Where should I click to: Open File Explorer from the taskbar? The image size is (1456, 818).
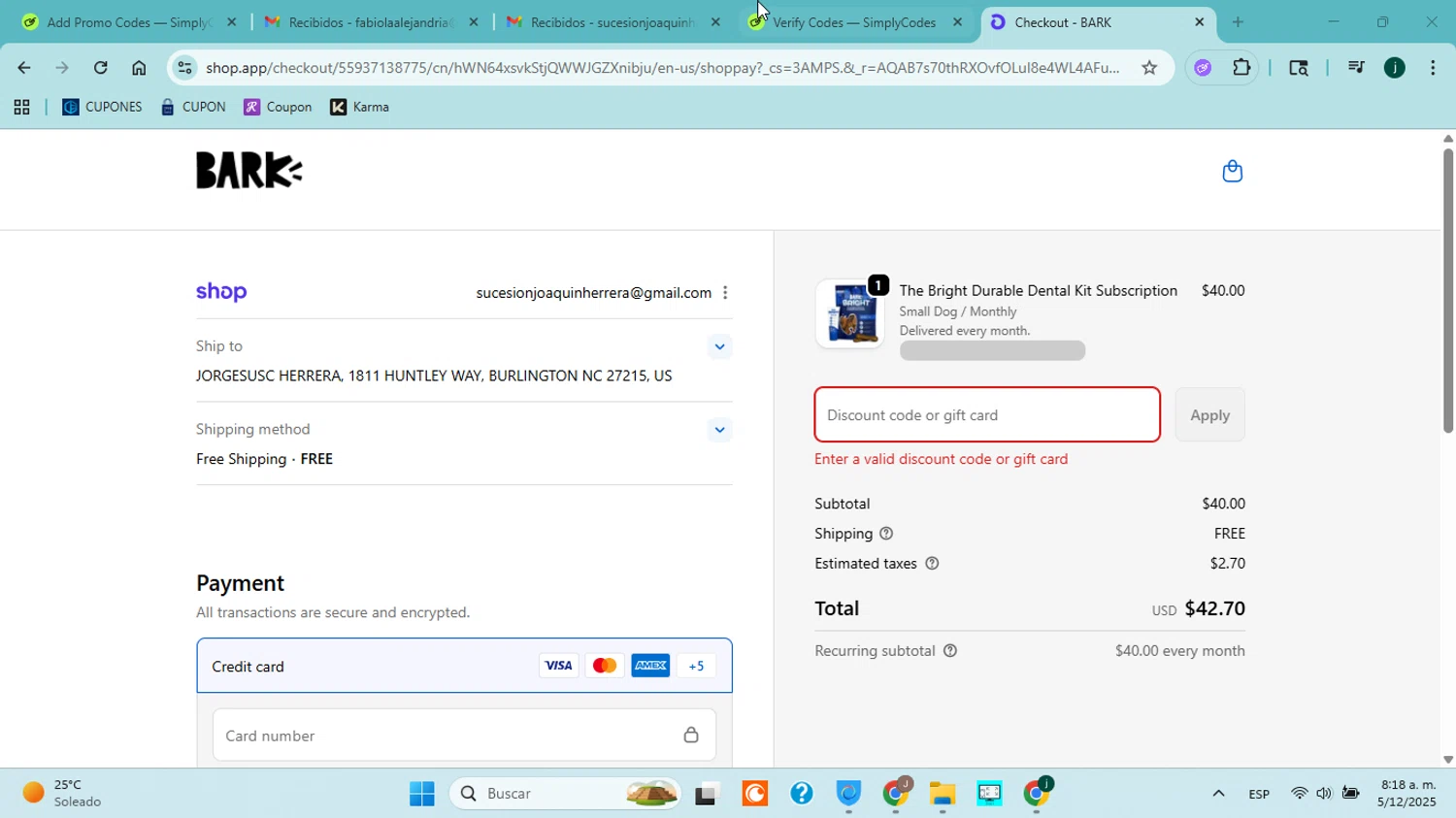(943, 794)
